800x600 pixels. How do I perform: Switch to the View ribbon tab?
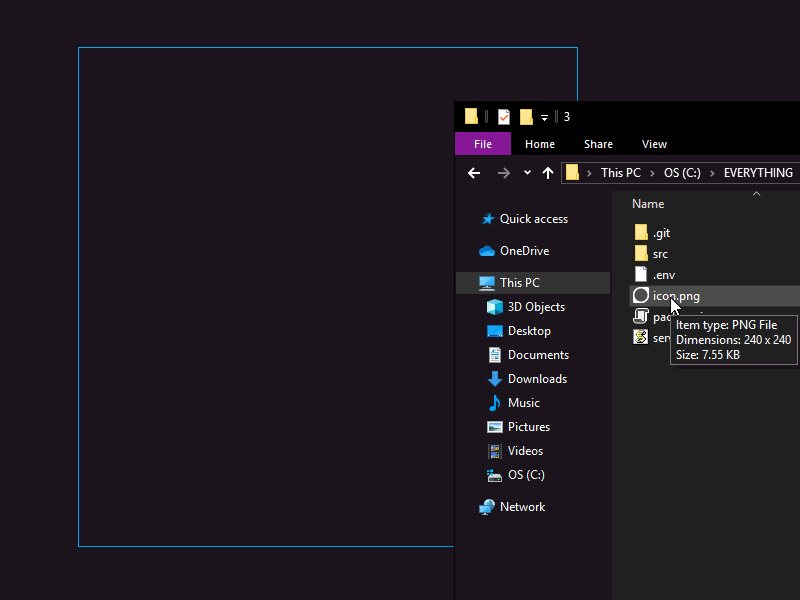coord(654,144)
